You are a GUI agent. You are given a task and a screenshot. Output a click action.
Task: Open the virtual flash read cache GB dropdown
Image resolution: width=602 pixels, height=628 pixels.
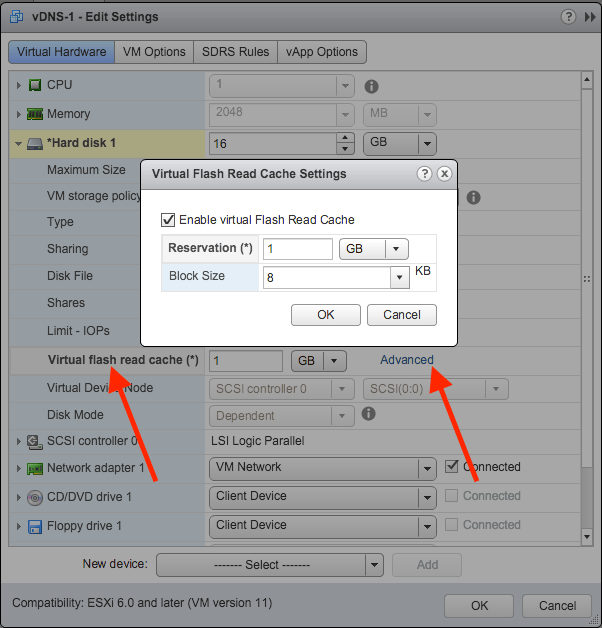point(319,361)
